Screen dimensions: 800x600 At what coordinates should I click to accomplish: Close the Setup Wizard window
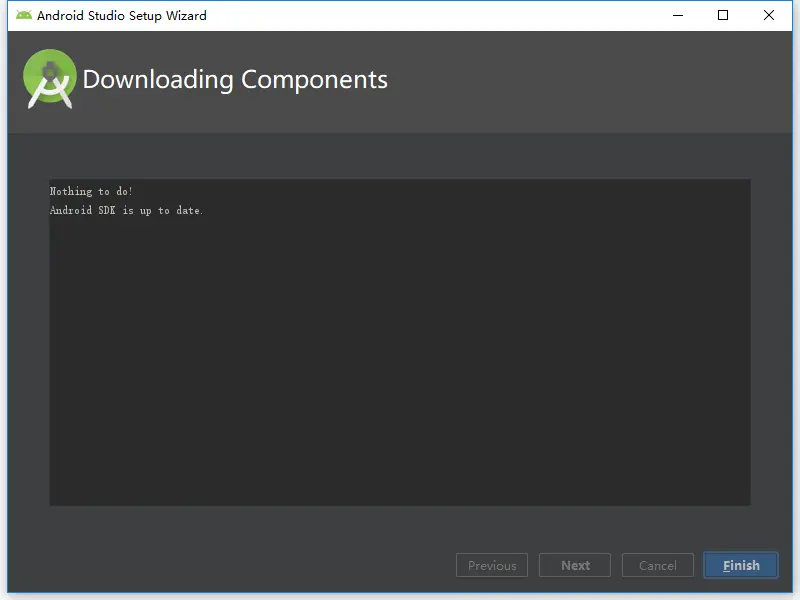coord(769,15)
